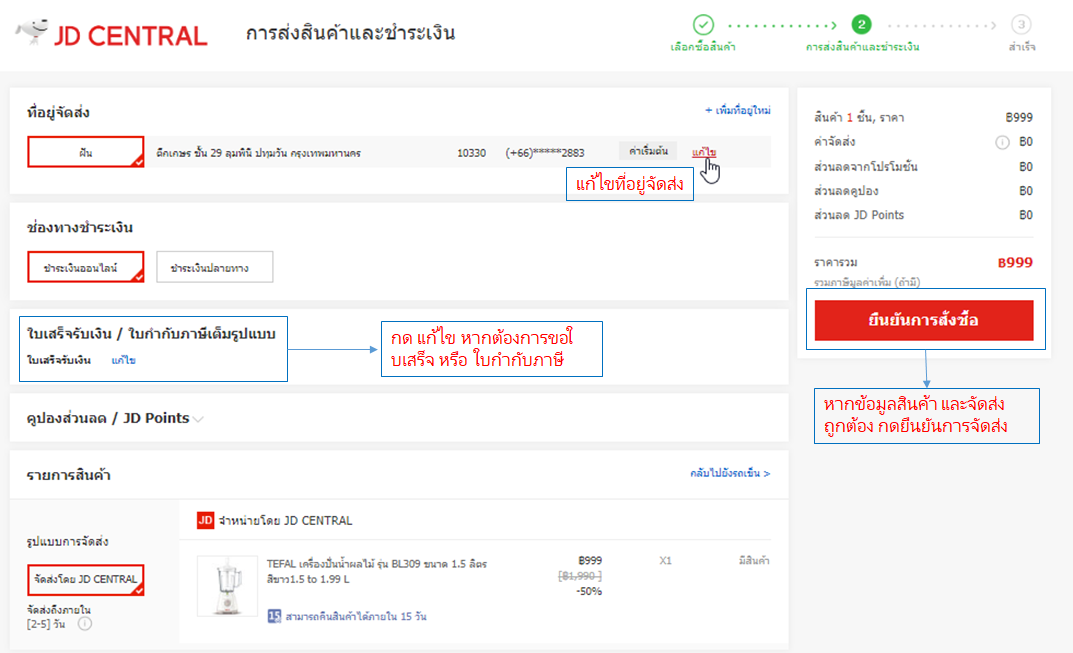Click the X1 quantity text
The height and width of the screenshot is (653, 1073).
(665, 561)
